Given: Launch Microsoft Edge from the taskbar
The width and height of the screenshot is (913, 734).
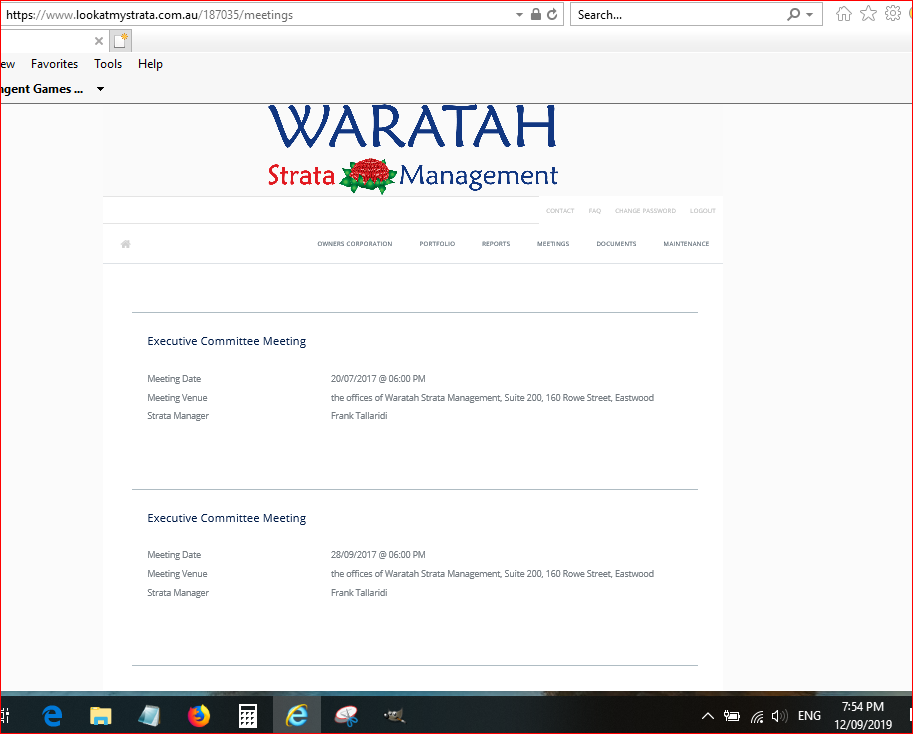Looking at the screenshot, I should [x=52, y=715].
